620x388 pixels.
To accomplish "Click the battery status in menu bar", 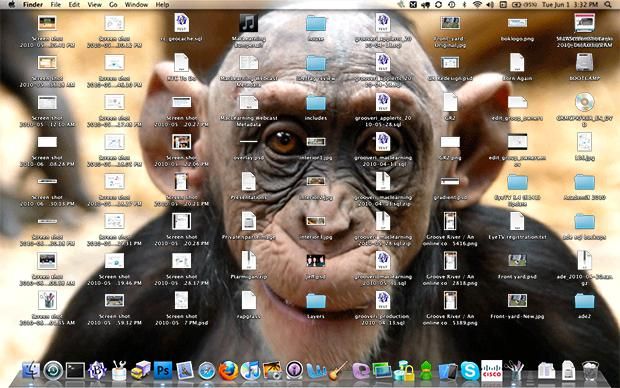I will tap(524, 5).
